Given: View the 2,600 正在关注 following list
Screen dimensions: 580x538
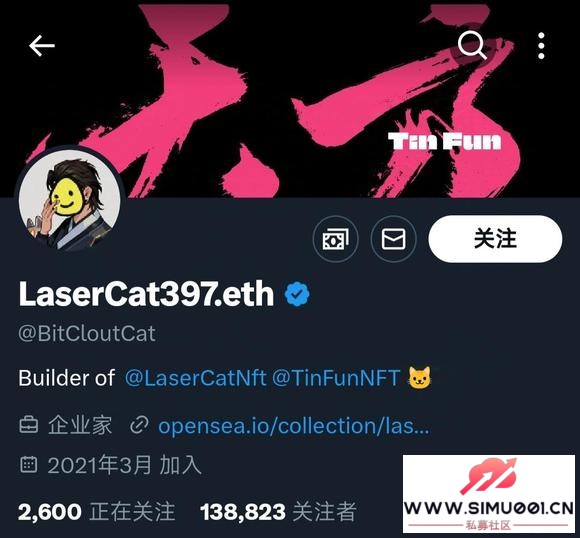Looking at the screenshot, I should click(x=96, y=512).
